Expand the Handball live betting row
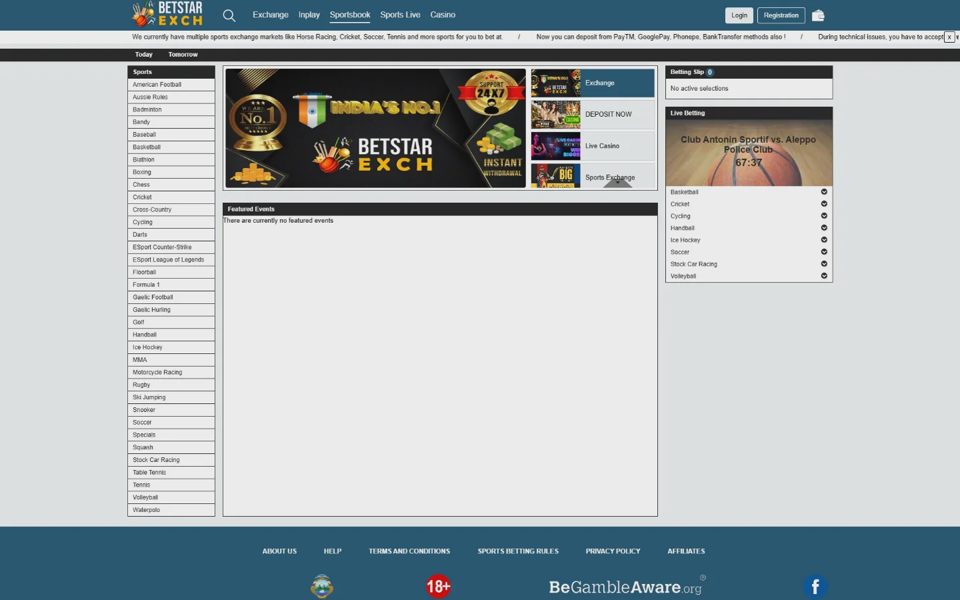Viewport: 960px width, 600px height. (749, 228)
